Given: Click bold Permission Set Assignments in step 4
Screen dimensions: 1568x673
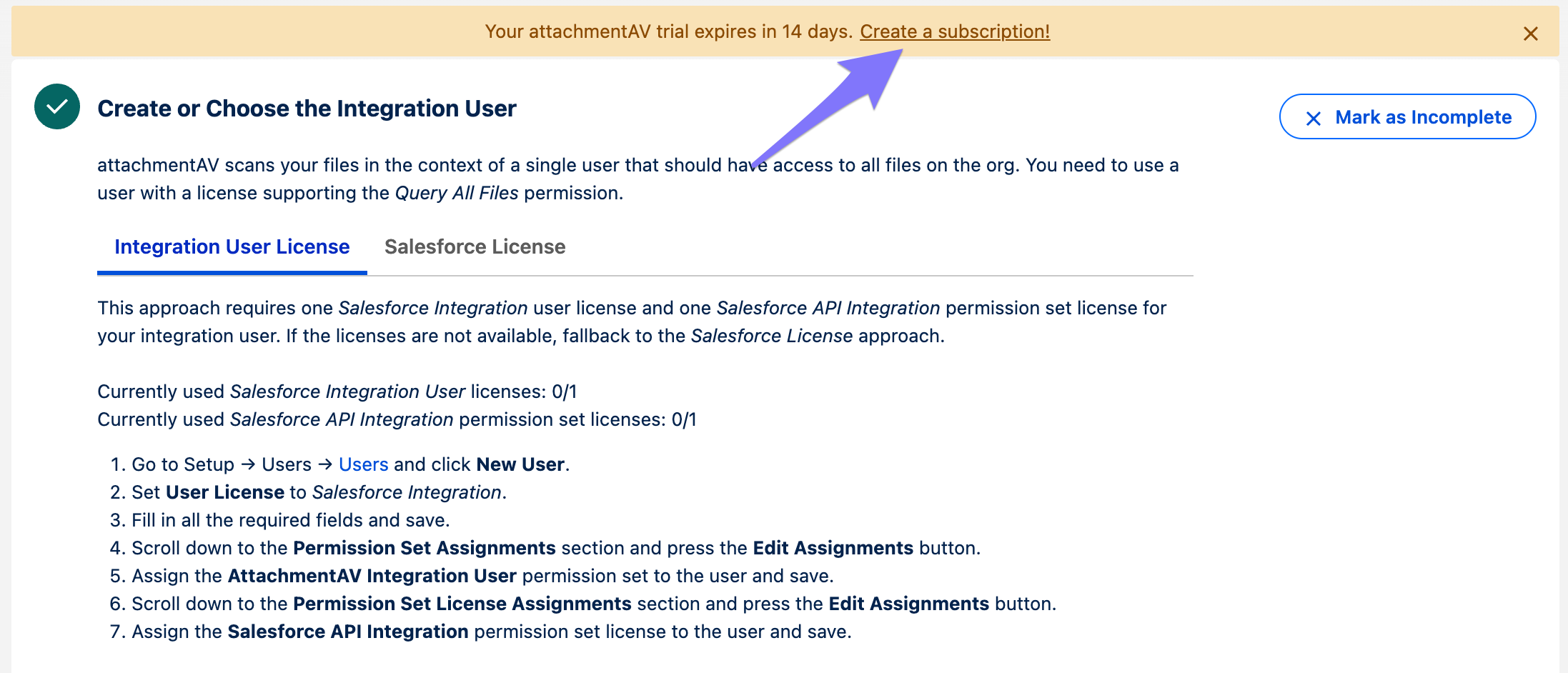Looking at the screenshot, I should [424, 548].
